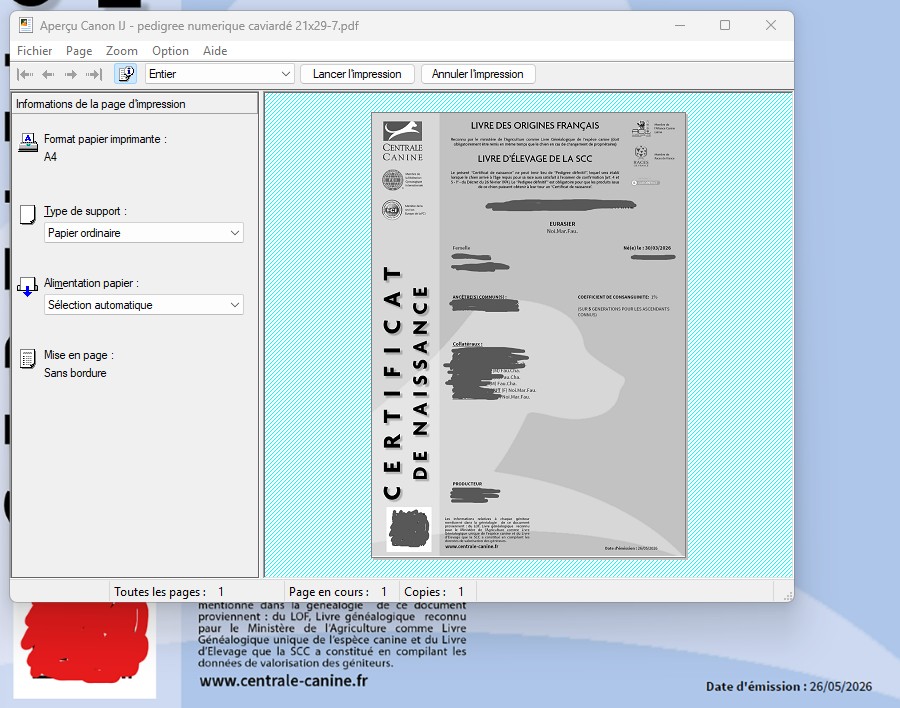
Task: Click the document preview page thumbnail
Action: pyautogui.click(x=529, y=335)
